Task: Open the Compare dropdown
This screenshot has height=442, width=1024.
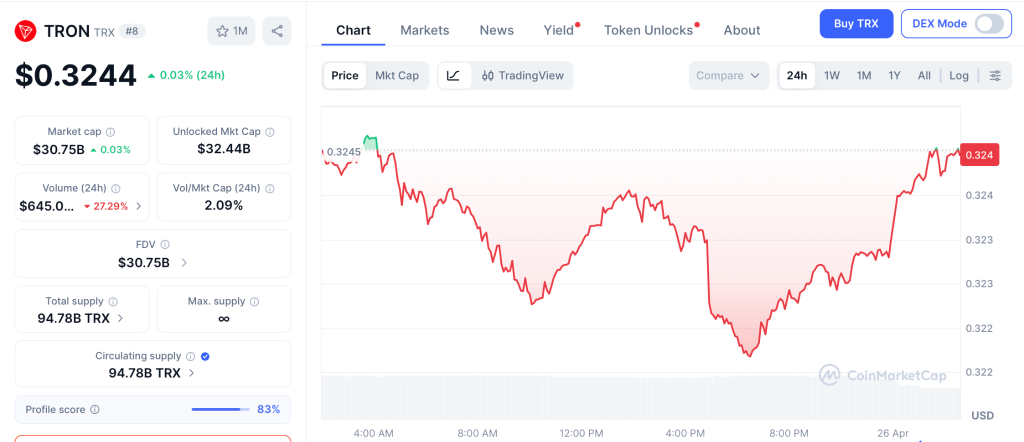Action: [729, 75]
